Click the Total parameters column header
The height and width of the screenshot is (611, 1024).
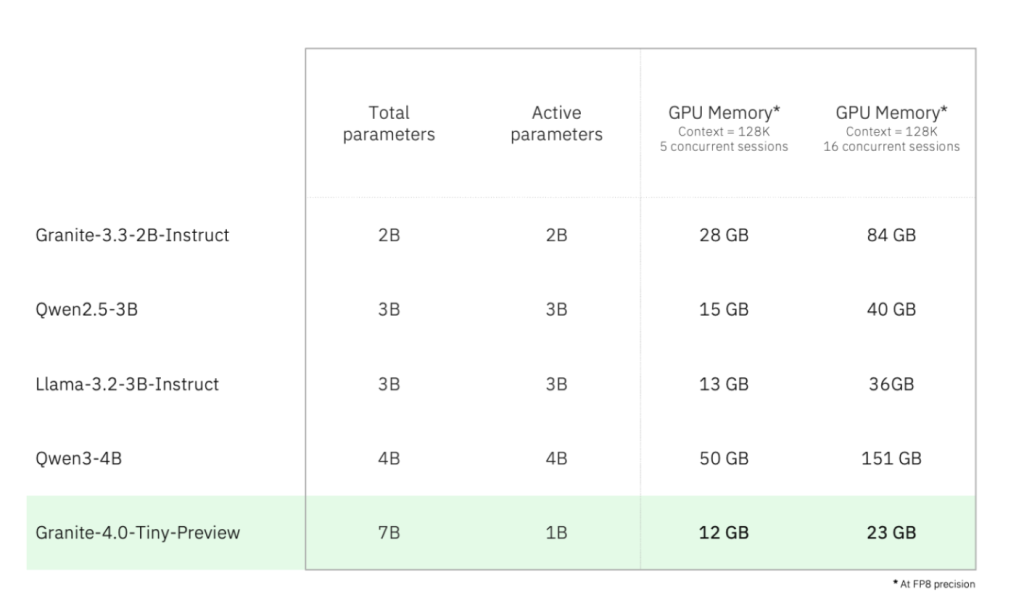click(389, 123)
